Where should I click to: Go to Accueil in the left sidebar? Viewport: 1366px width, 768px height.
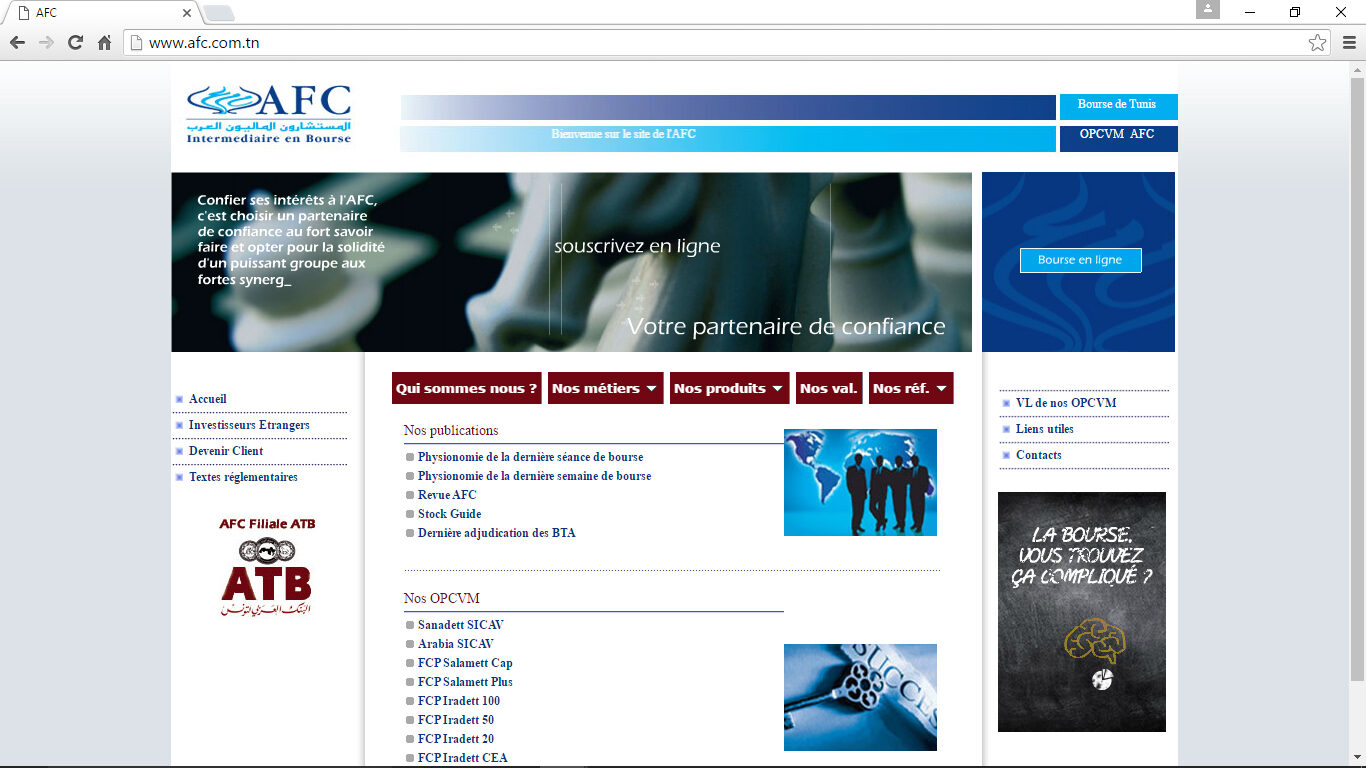point(208,399)
